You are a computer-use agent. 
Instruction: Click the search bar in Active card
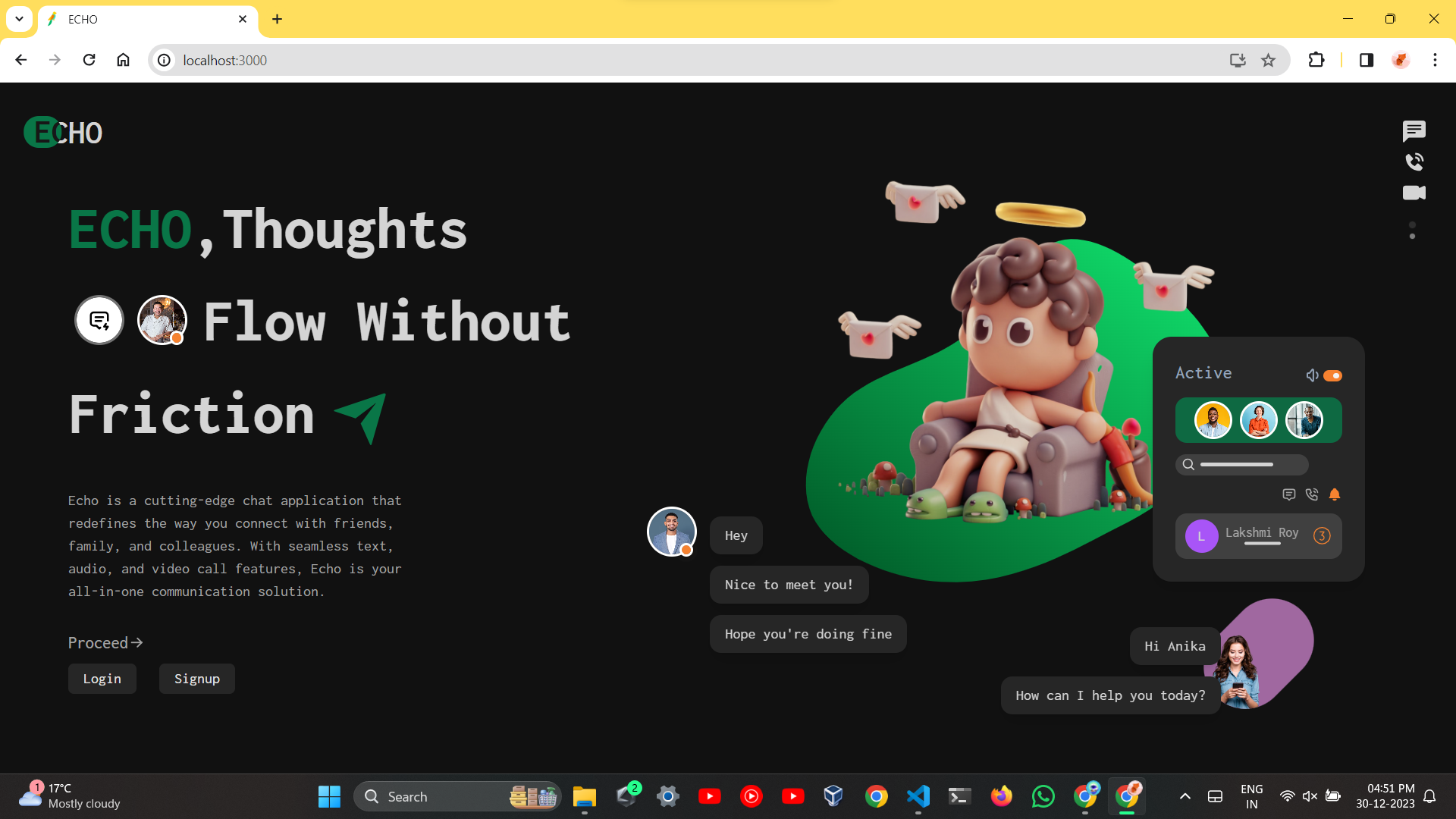(1242, 464)
